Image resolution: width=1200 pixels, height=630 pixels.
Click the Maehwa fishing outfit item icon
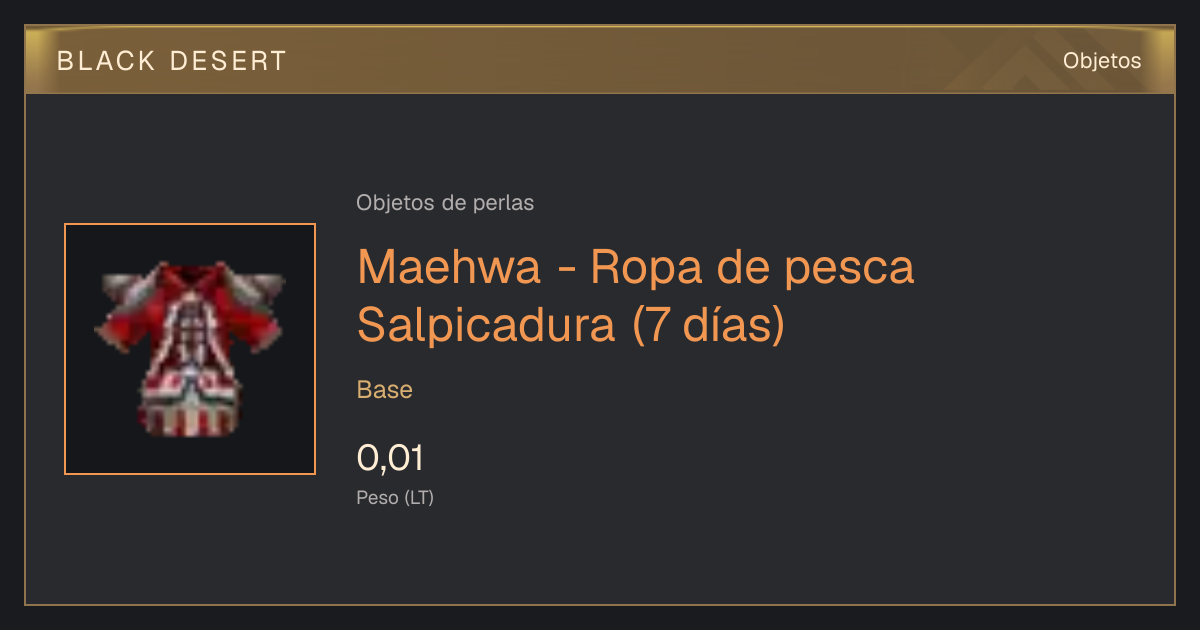[190, 349]
